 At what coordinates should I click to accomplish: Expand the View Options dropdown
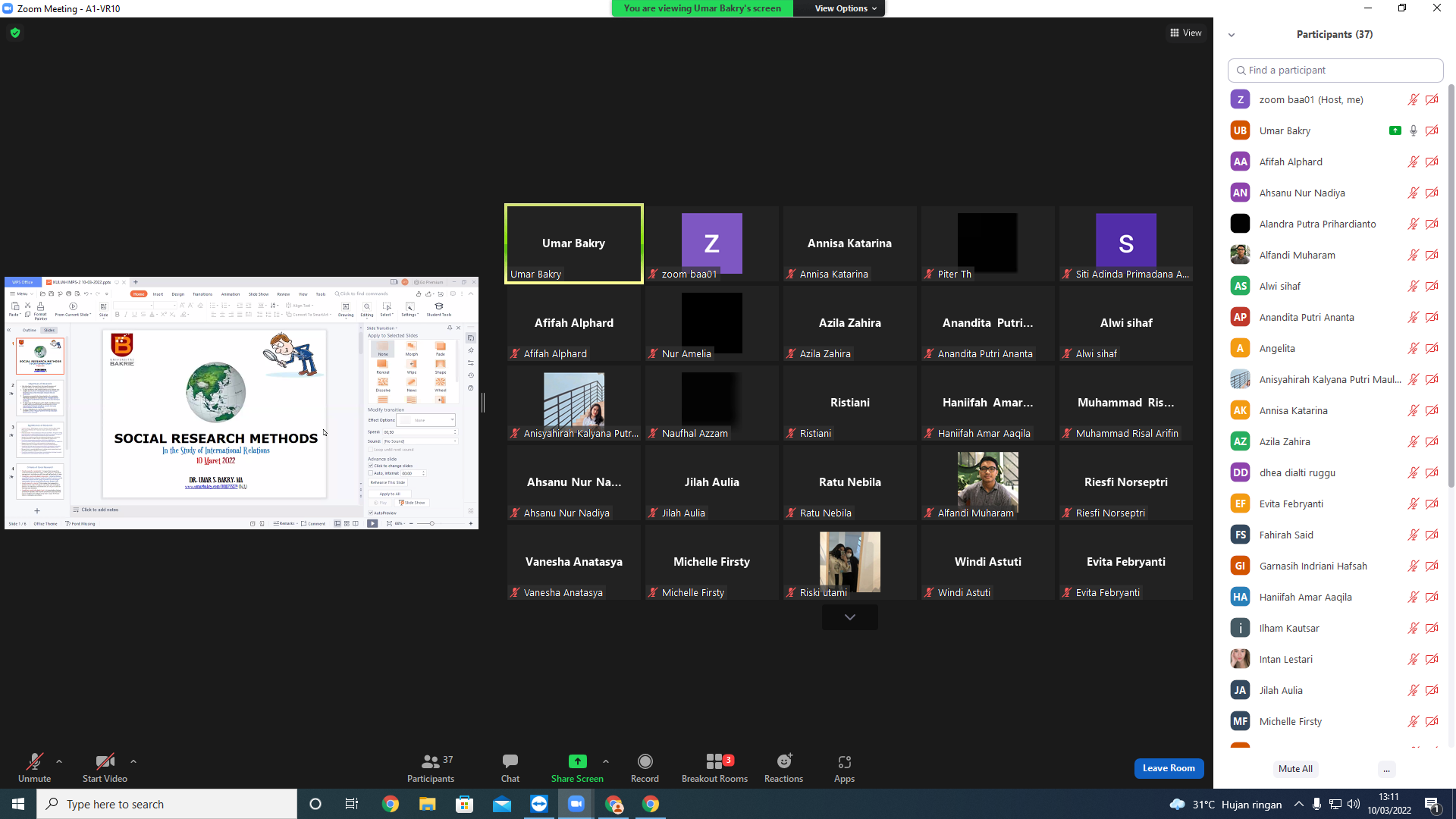[x=846, y=8]
